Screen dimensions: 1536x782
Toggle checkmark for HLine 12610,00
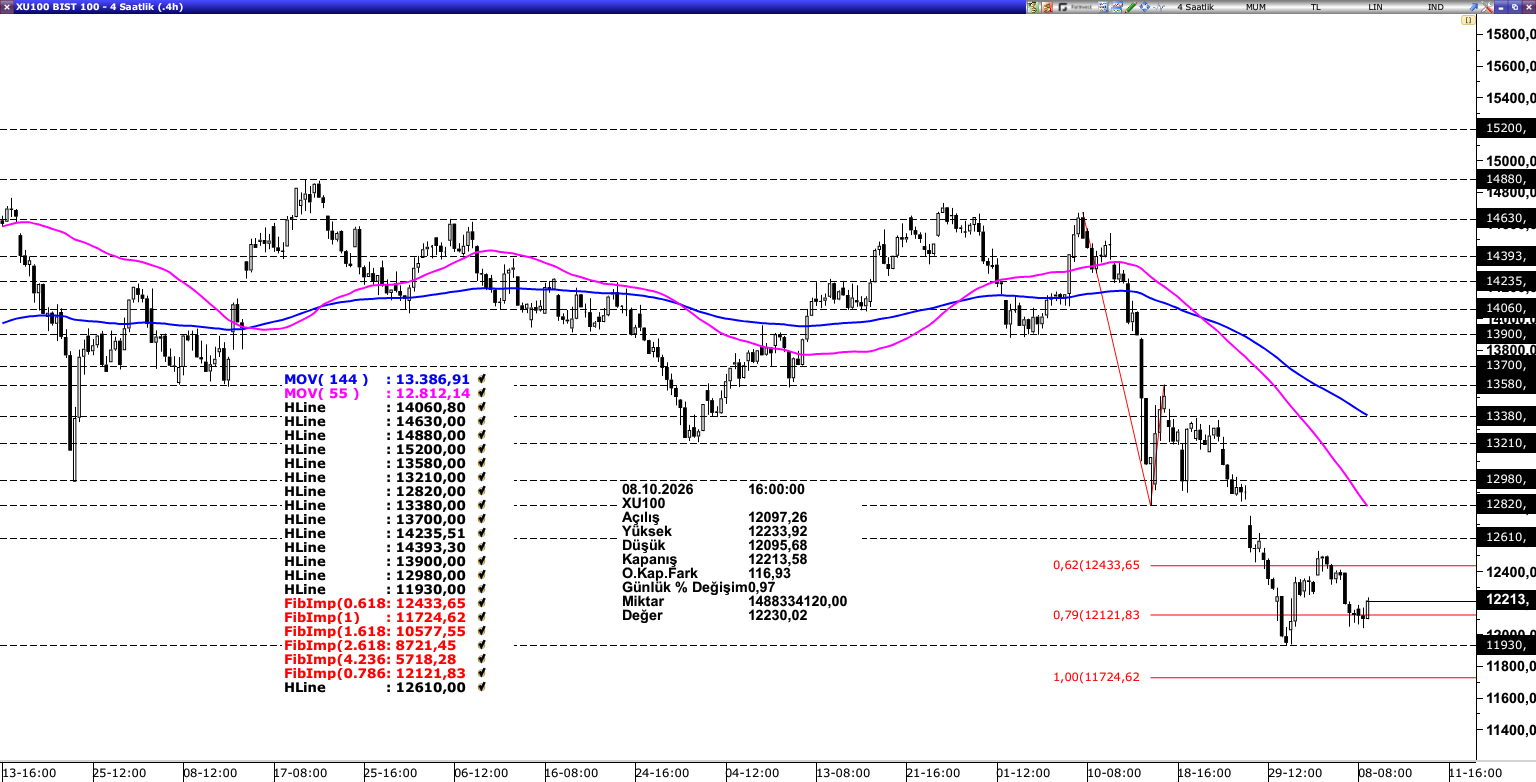[x=482, y=688]
